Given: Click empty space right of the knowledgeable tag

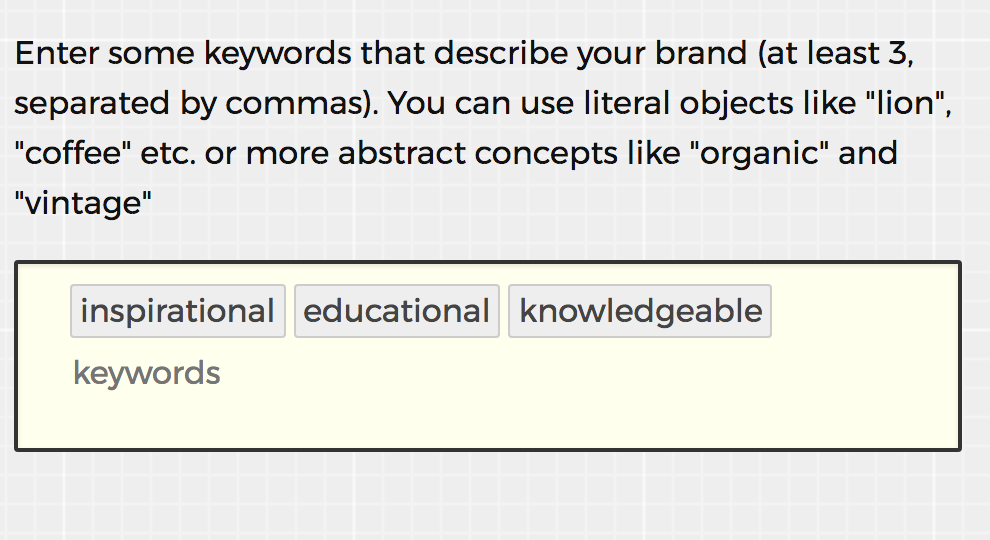Looking at the screenshot, I should (x=864, y=311).
